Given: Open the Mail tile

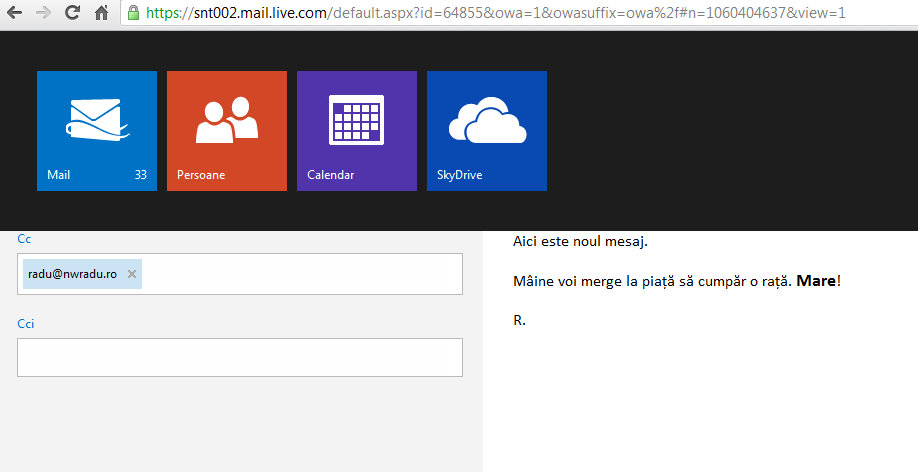Looking at the screenshot, I should click(96, 130).
